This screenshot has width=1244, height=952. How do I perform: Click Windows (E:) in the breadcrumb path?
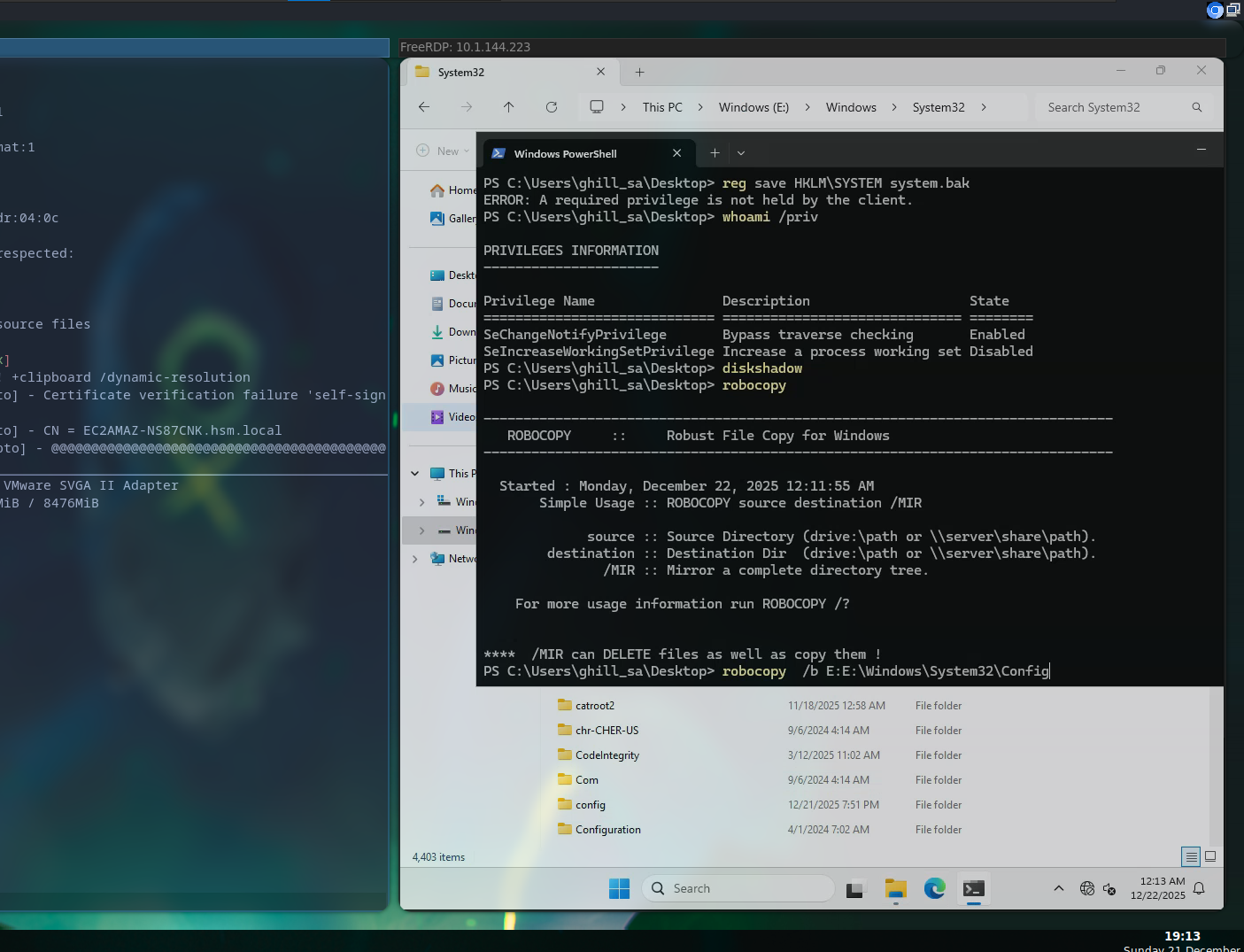pyautogui.click(x=753, y=107)
